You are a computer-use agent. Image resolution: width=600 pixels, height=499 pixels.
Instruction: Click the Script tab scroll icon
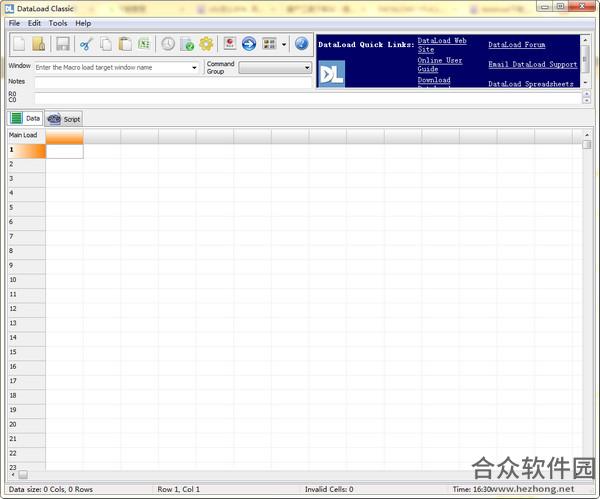54,119
